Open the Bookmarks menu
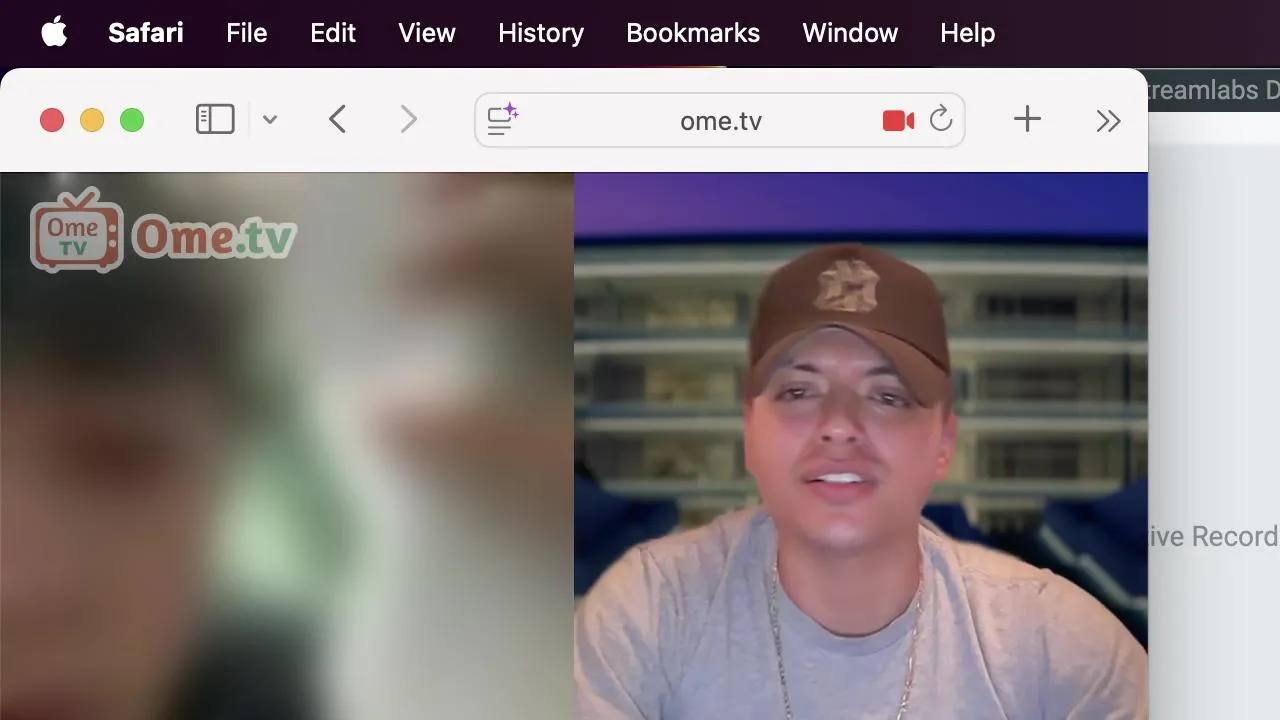Image resolution: width=1280 pixels, height=720 pixels. pyautogui.click(x=693, y=33)
